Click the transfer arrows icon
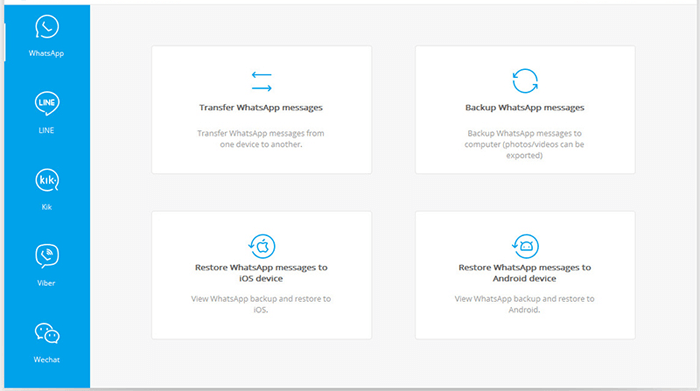The width and height of the screenshot is (700, 391). click(x=262, y=81)
